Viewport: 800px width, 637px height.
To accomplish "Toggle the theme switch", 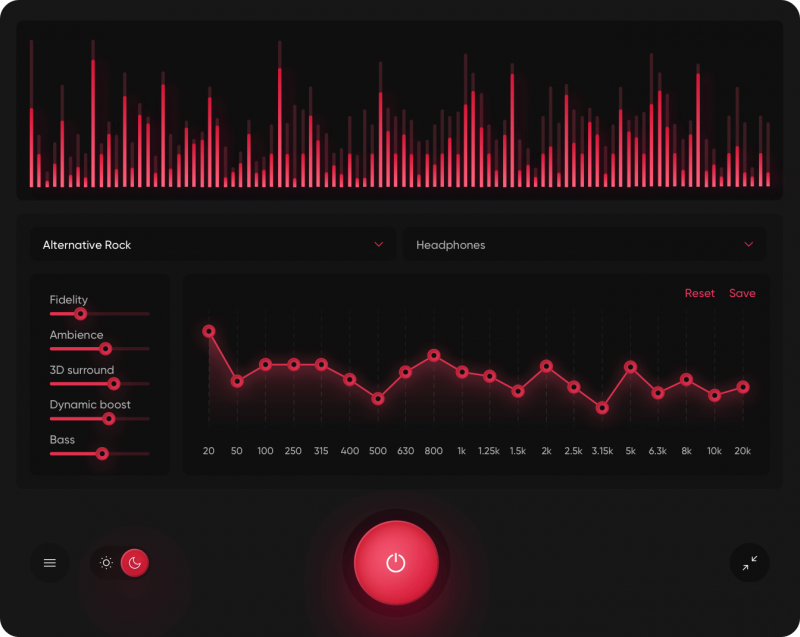I will click(120, 562).
